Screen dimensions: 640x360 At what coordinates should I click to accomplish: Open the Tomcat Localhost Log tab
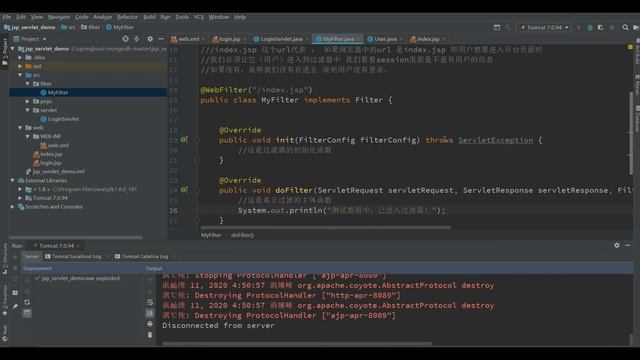pos(76,256)
